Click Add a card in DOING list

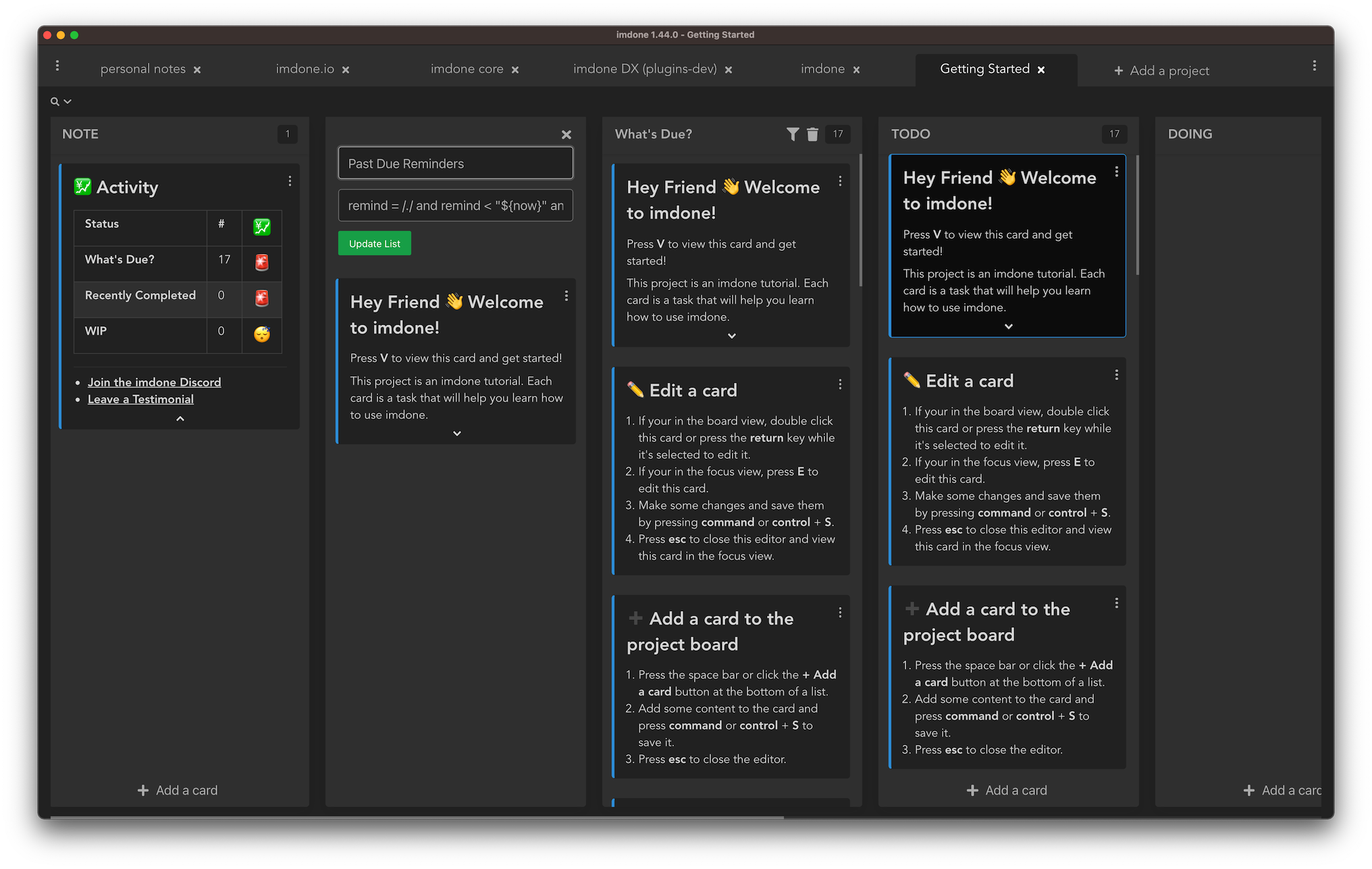pyautogui.click(x=1283, y=790)
